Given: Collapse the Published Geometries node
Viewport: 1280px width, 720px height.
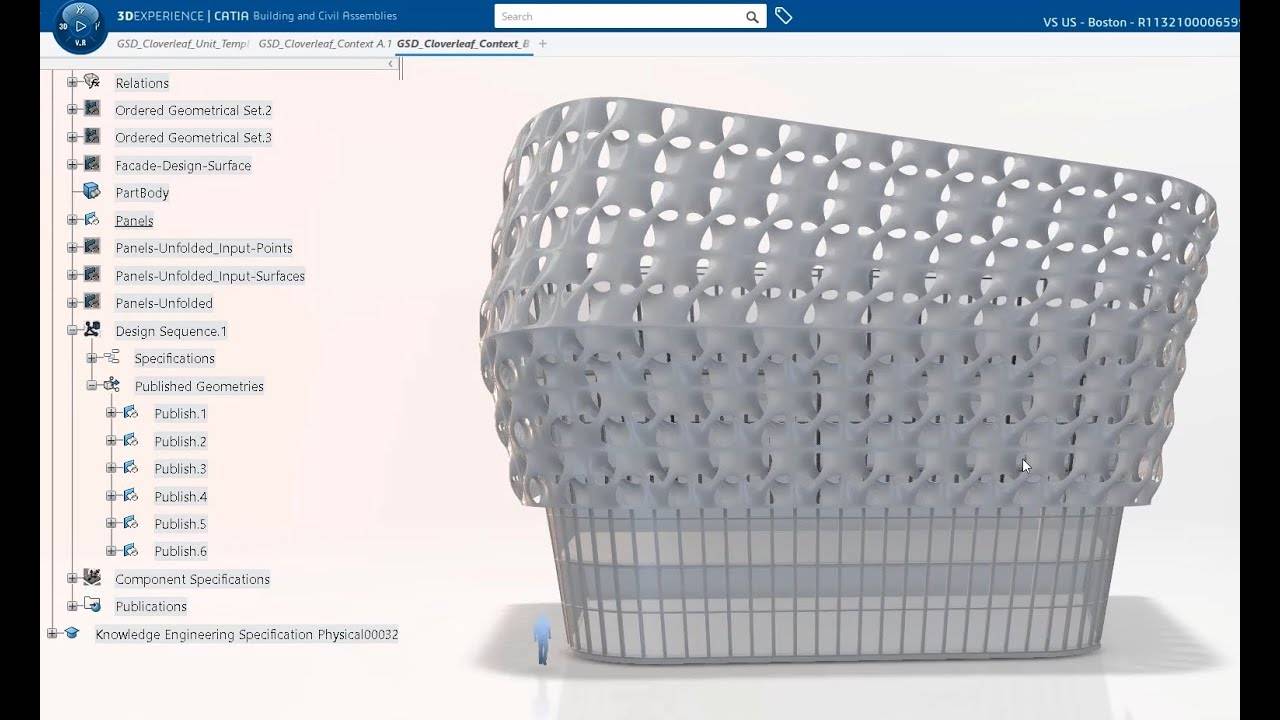Looking at the screenshot, I should click(91, 385).
